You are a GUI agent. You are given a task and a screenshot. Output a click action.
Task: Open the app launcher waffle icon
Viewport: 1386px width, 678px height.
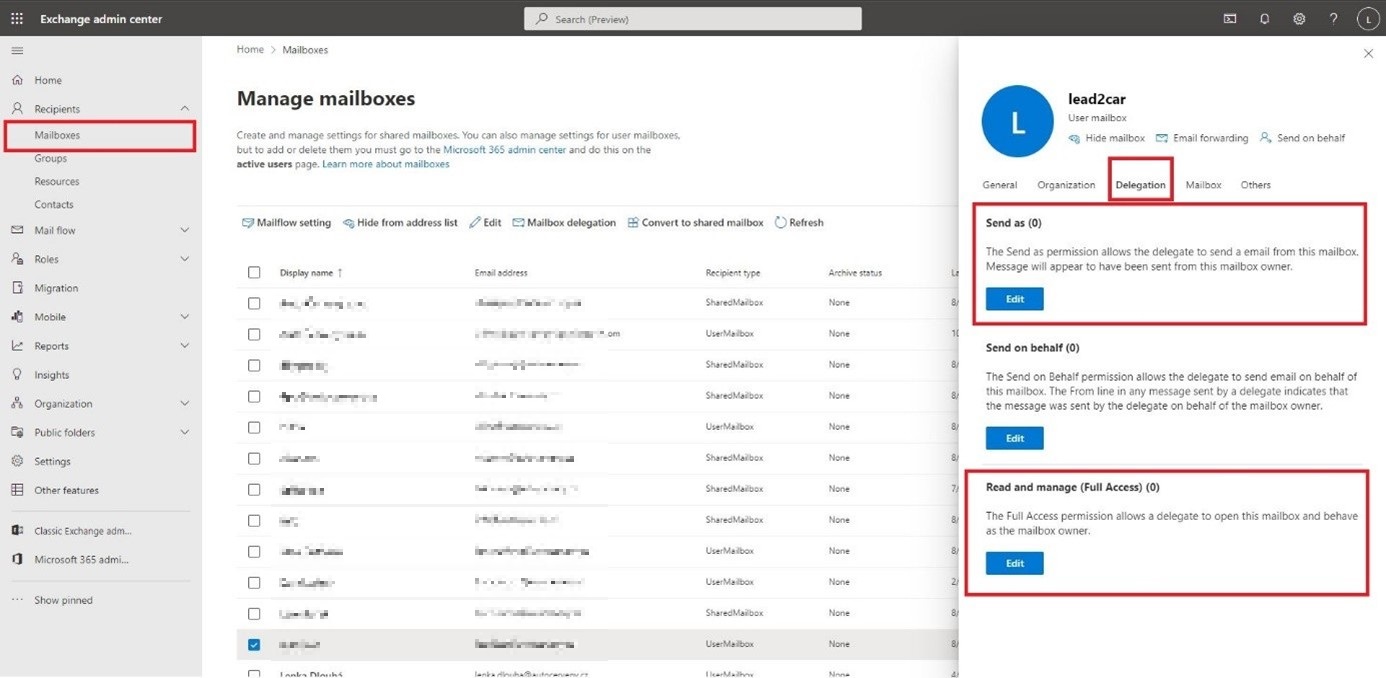[x=17, y=19]
